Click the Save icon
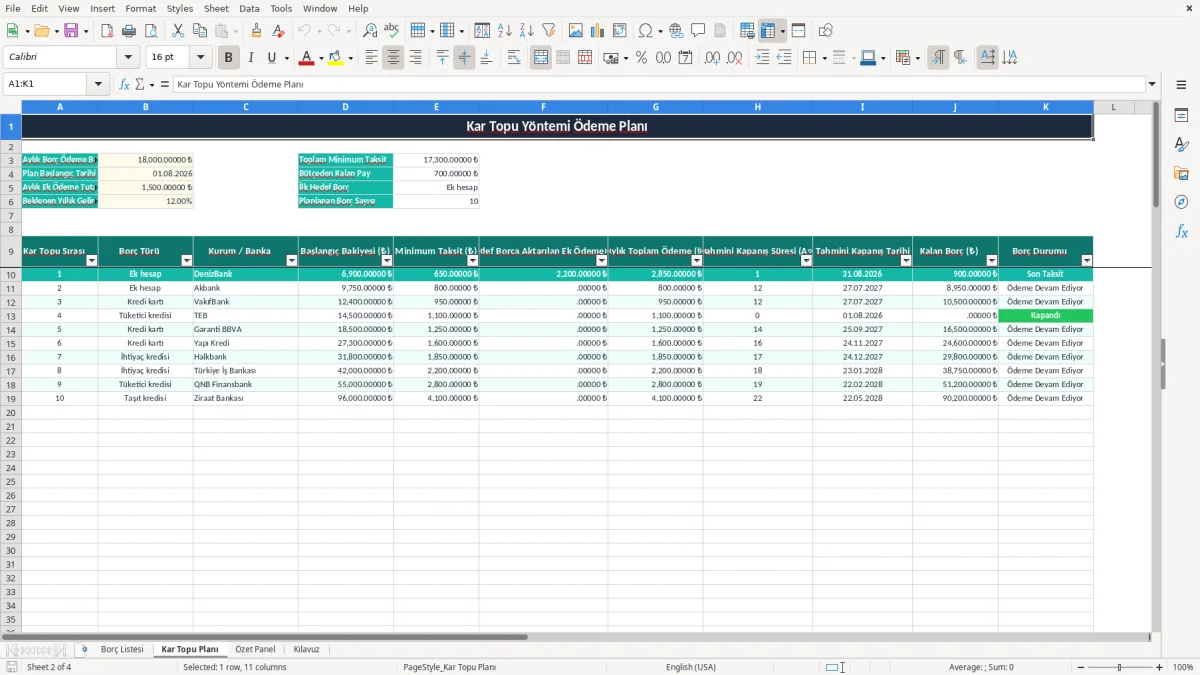Image resolution: width=1200 pixels, height=675 pixels. pyautogui.click(x=71, y=31)
